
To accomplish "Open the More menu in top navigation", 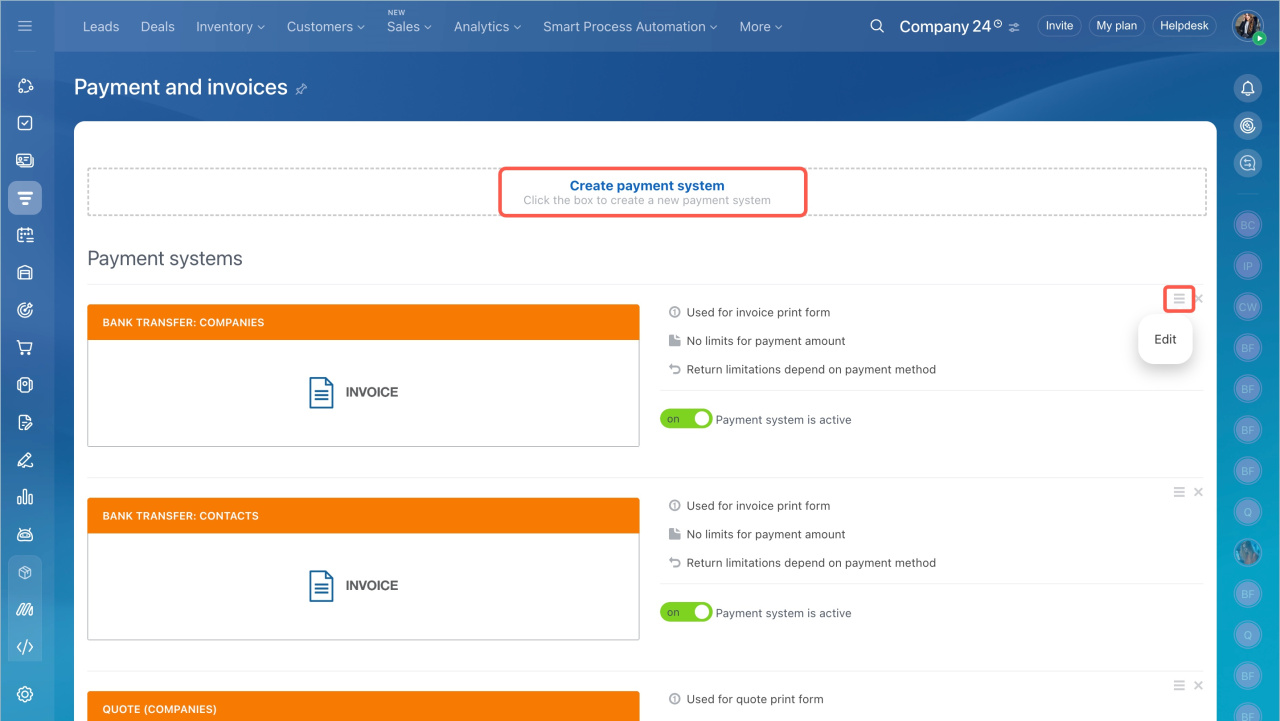I will click(760, 27).
